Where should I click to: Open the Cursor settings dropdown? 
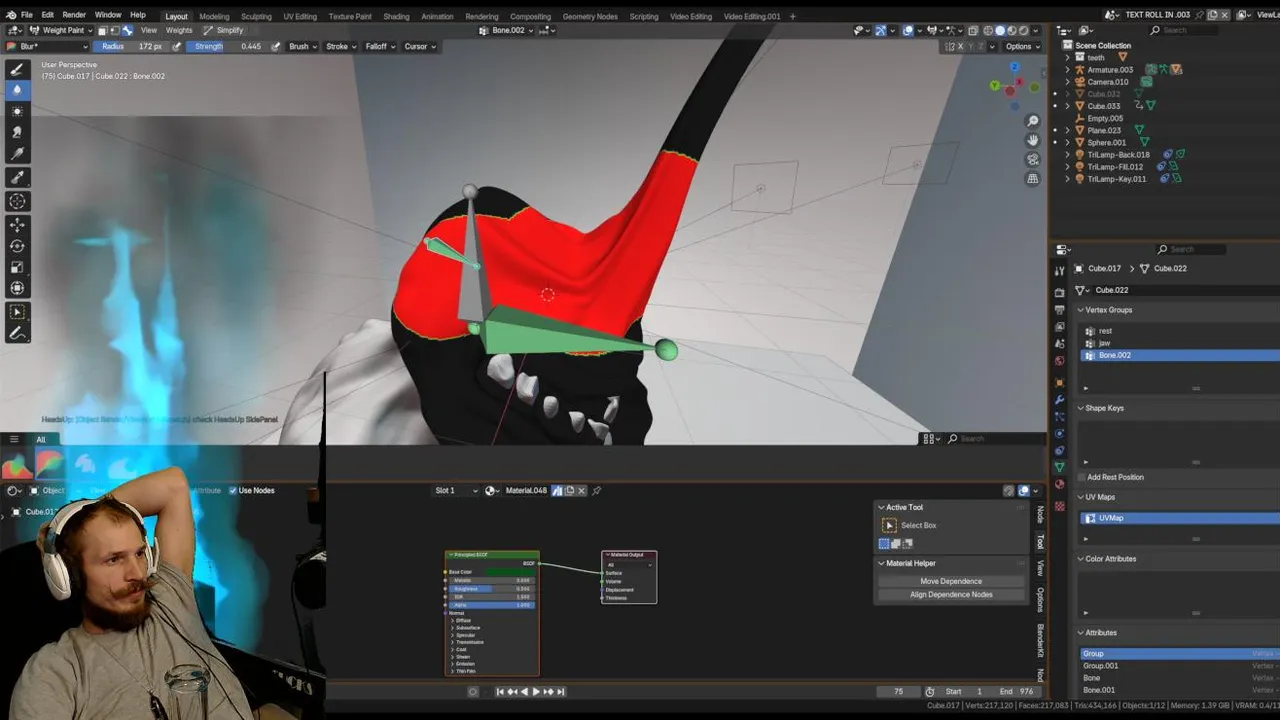click(419, 46)
